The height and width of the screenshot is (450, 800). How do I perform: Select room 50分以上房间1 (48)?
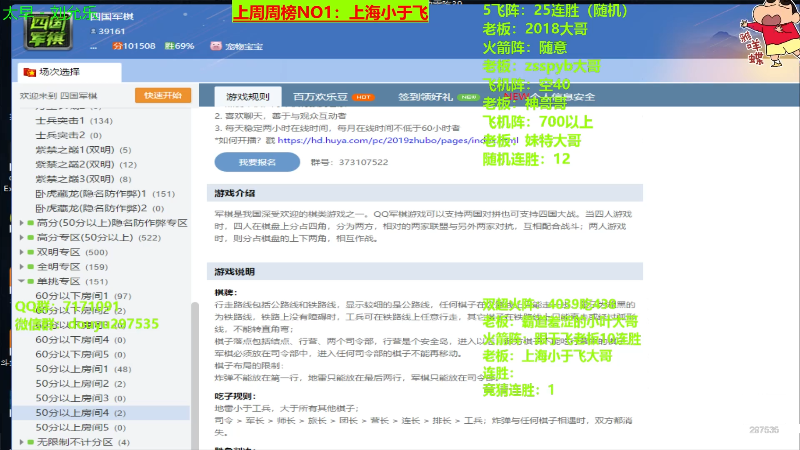coord(83,369)
